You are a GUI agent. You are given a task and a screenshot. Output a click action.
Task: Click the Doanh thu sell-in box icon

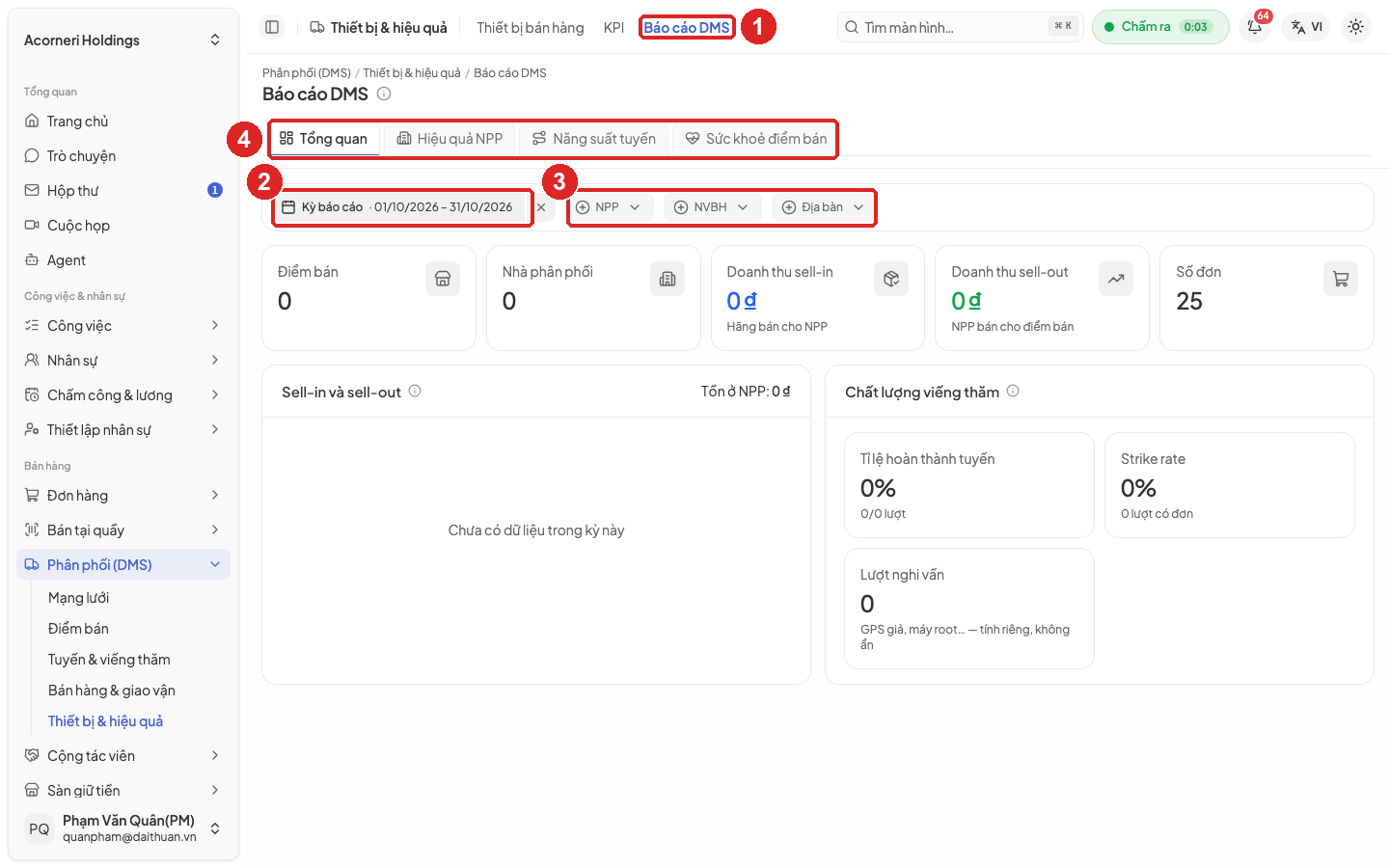click(891, 279)
